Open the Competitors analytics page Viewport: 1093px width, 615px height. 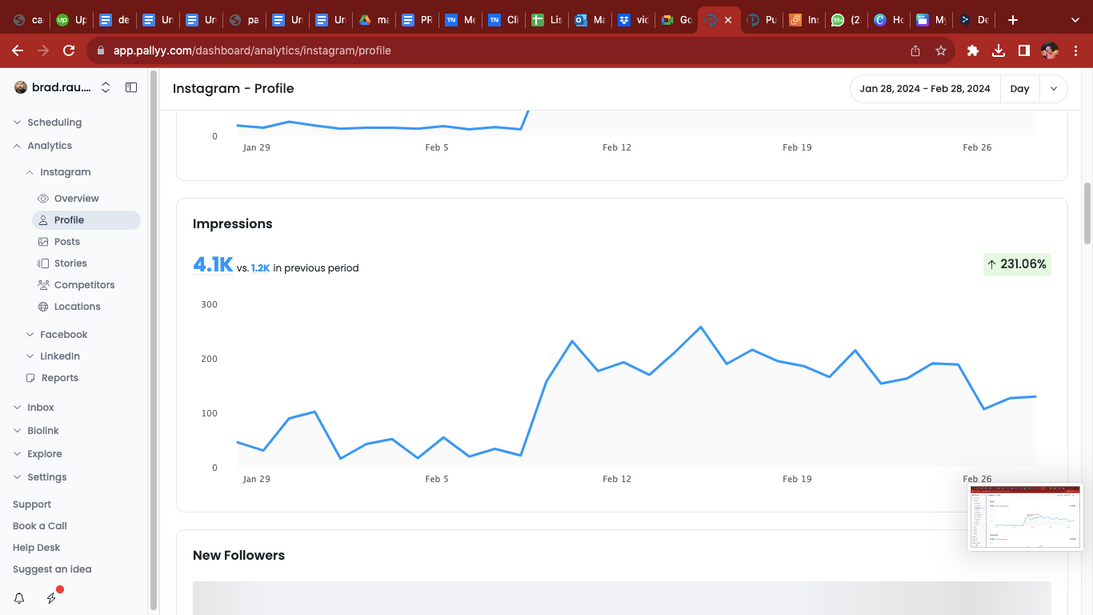(86, 285)
